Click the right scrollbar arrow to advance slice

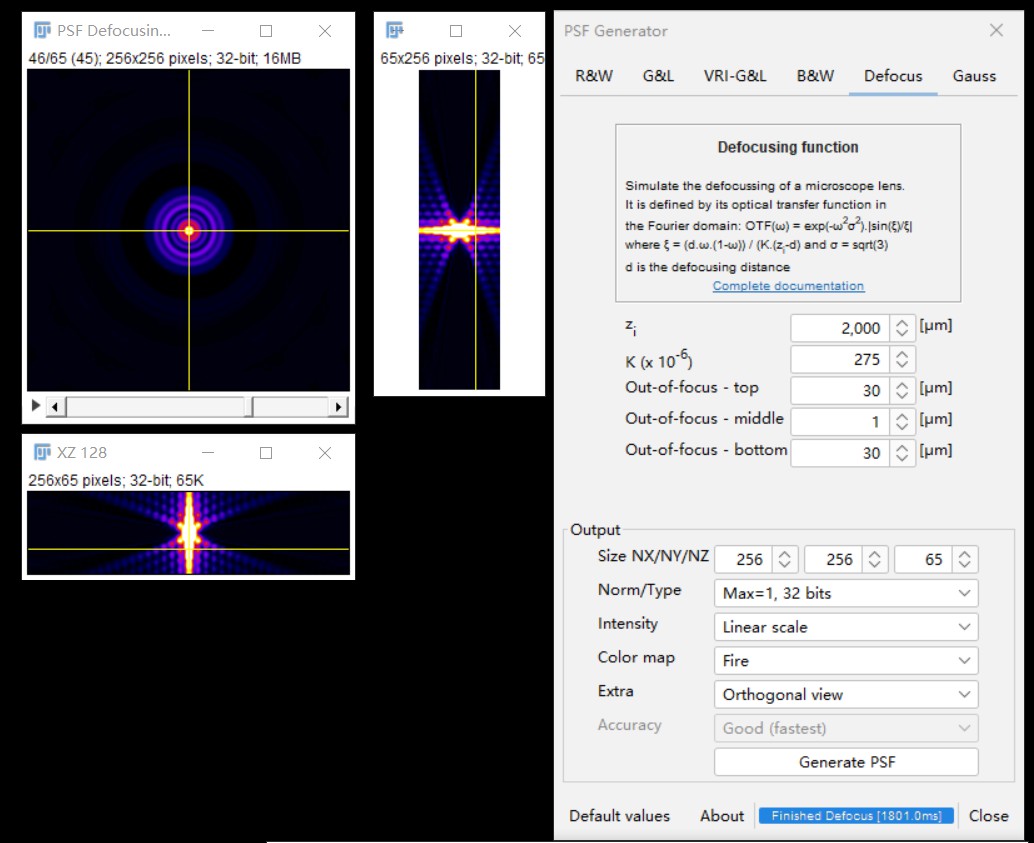339,406
